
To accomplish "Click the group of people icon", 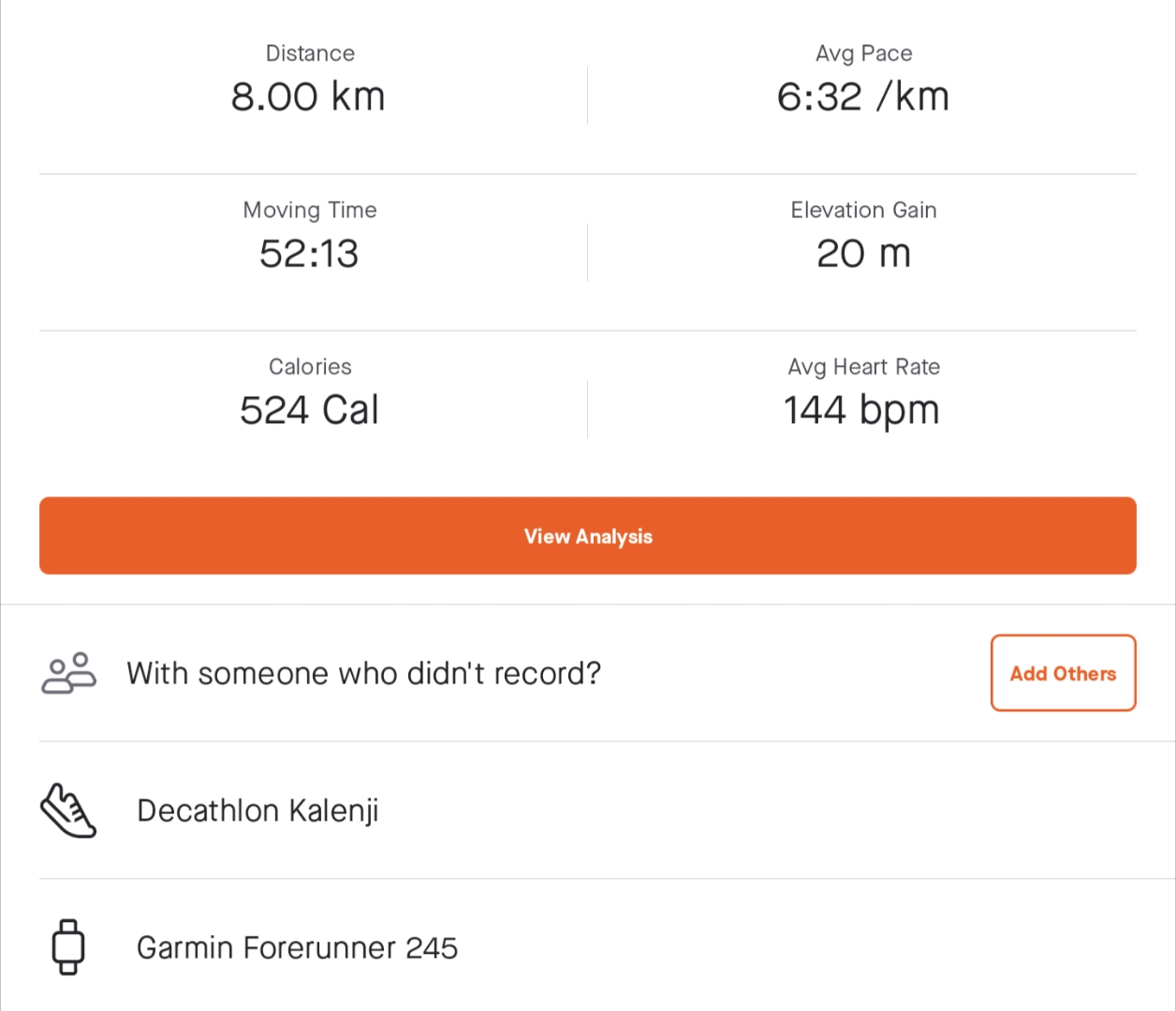I will tap(68, 673).
